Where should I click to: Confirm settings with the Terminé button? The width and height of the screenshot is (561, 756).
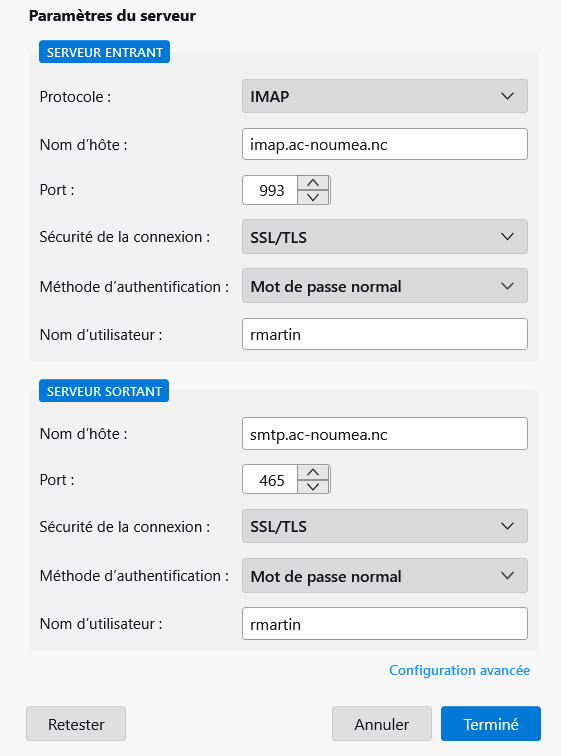tap(491, 724)
